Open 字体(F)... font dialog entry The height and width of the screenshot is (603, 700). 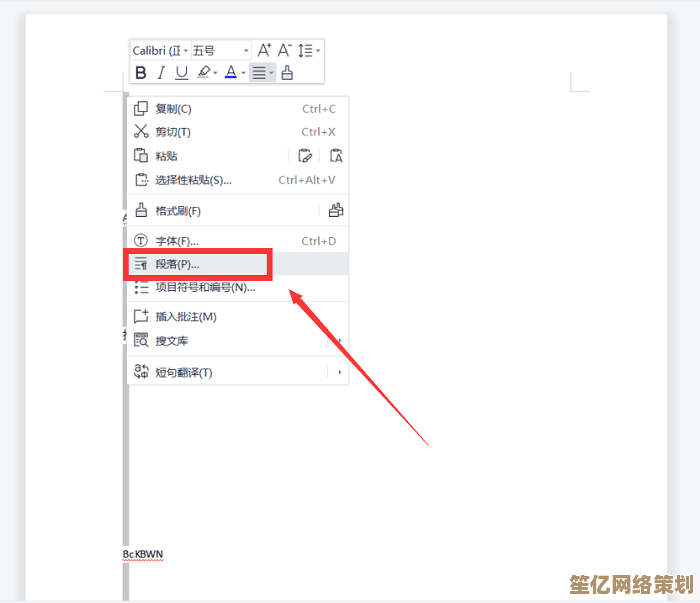point(177,241)
